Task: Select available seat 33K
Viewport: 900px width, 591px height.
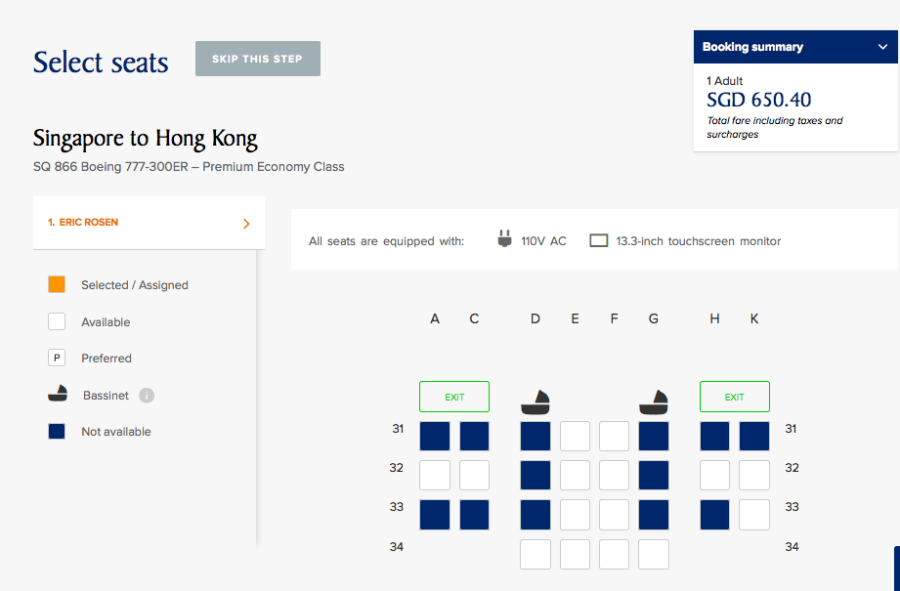Action: pyautogui.click(x=754, y=514)
